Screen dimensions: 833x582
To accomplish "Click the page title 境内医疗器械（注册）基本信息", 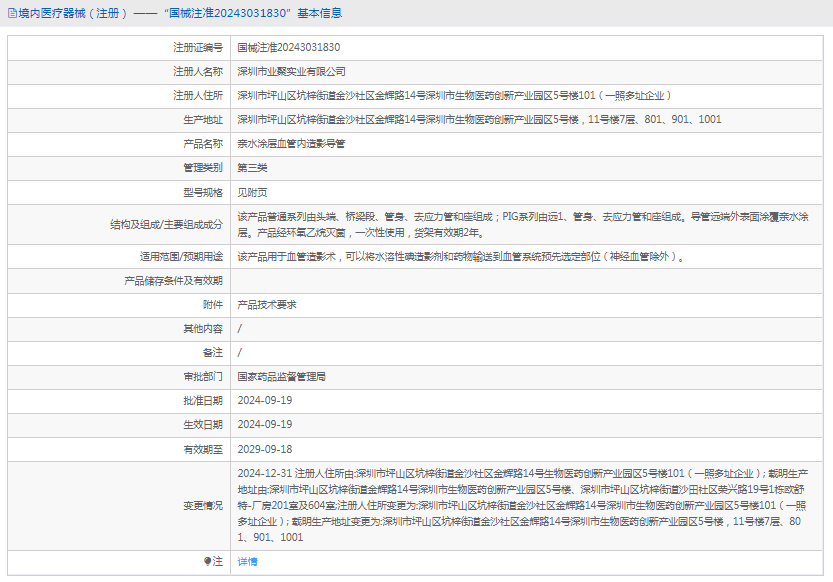I will 180,13.
